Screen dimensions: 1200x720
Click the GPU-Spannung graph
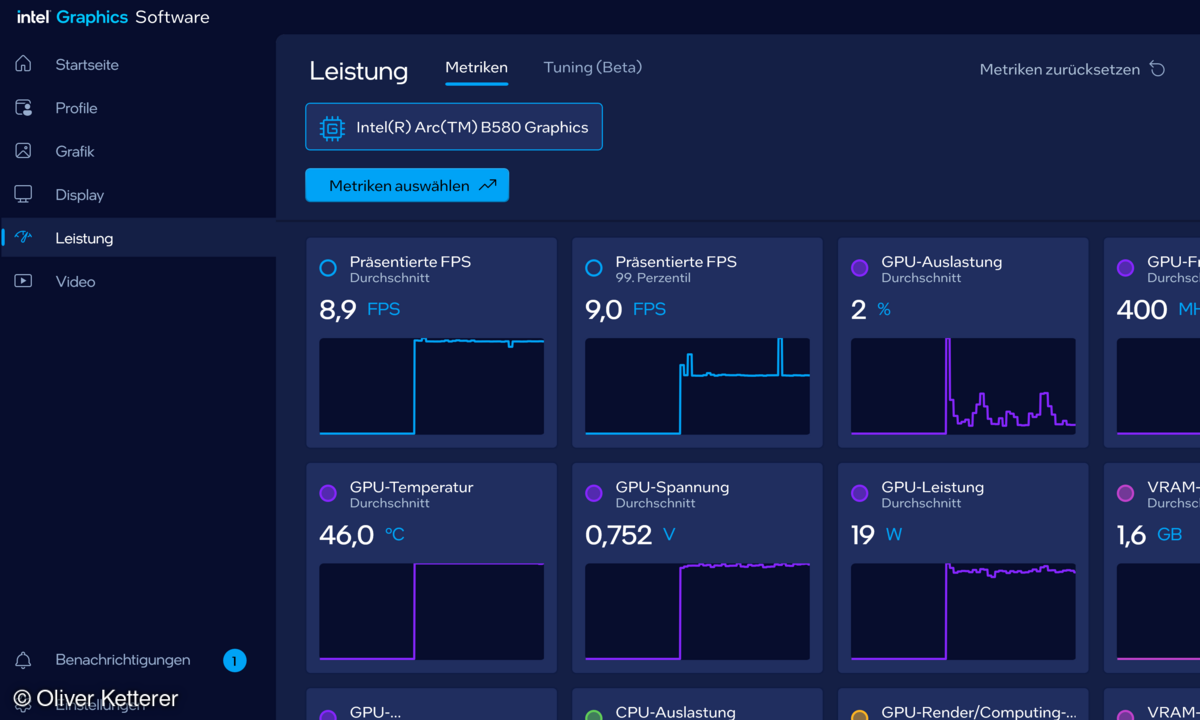click(697, 611)
